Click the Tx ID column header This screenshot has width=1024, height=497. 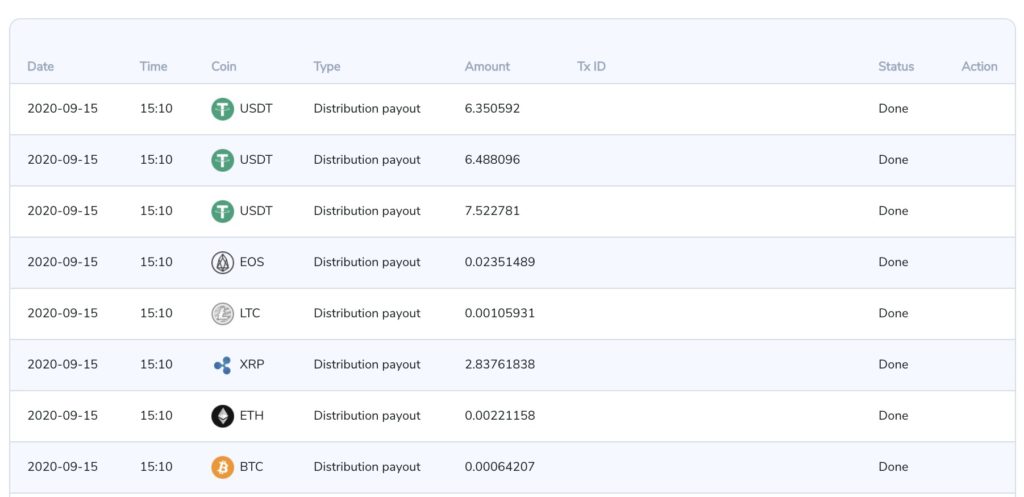tap(591, 67)
